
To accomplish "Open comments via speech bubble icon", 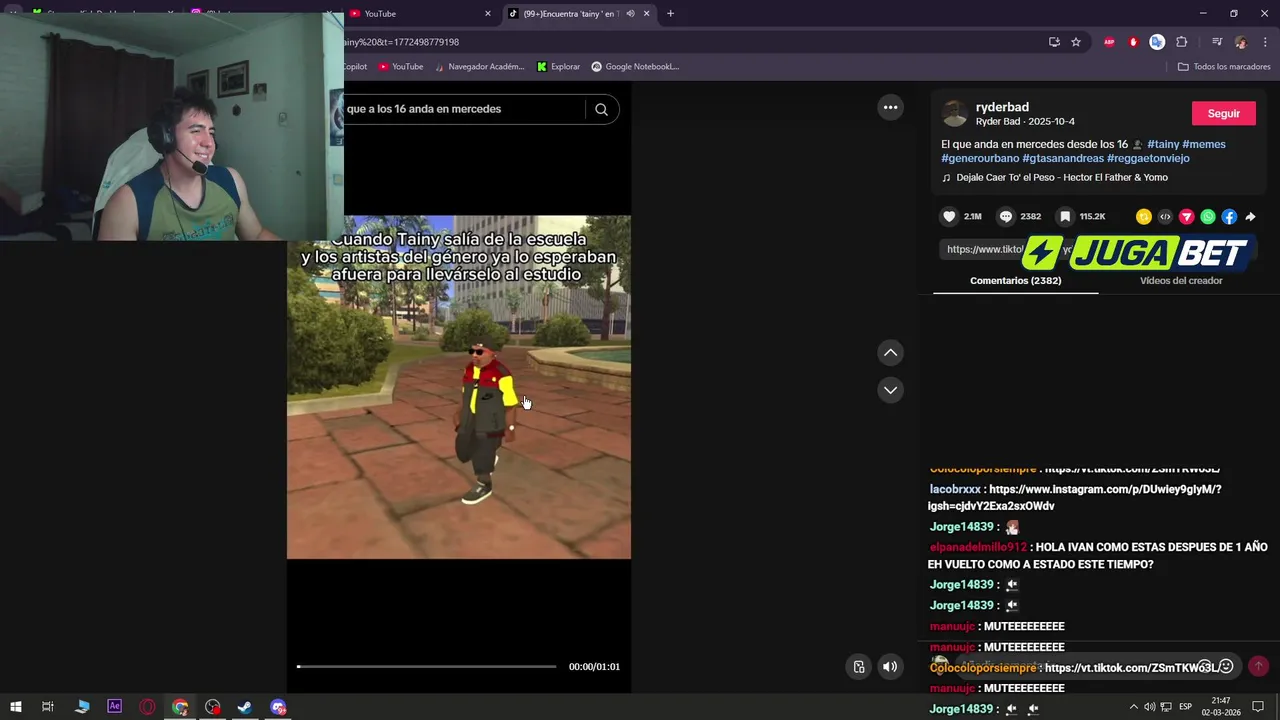I will (x=1006, y=216).
